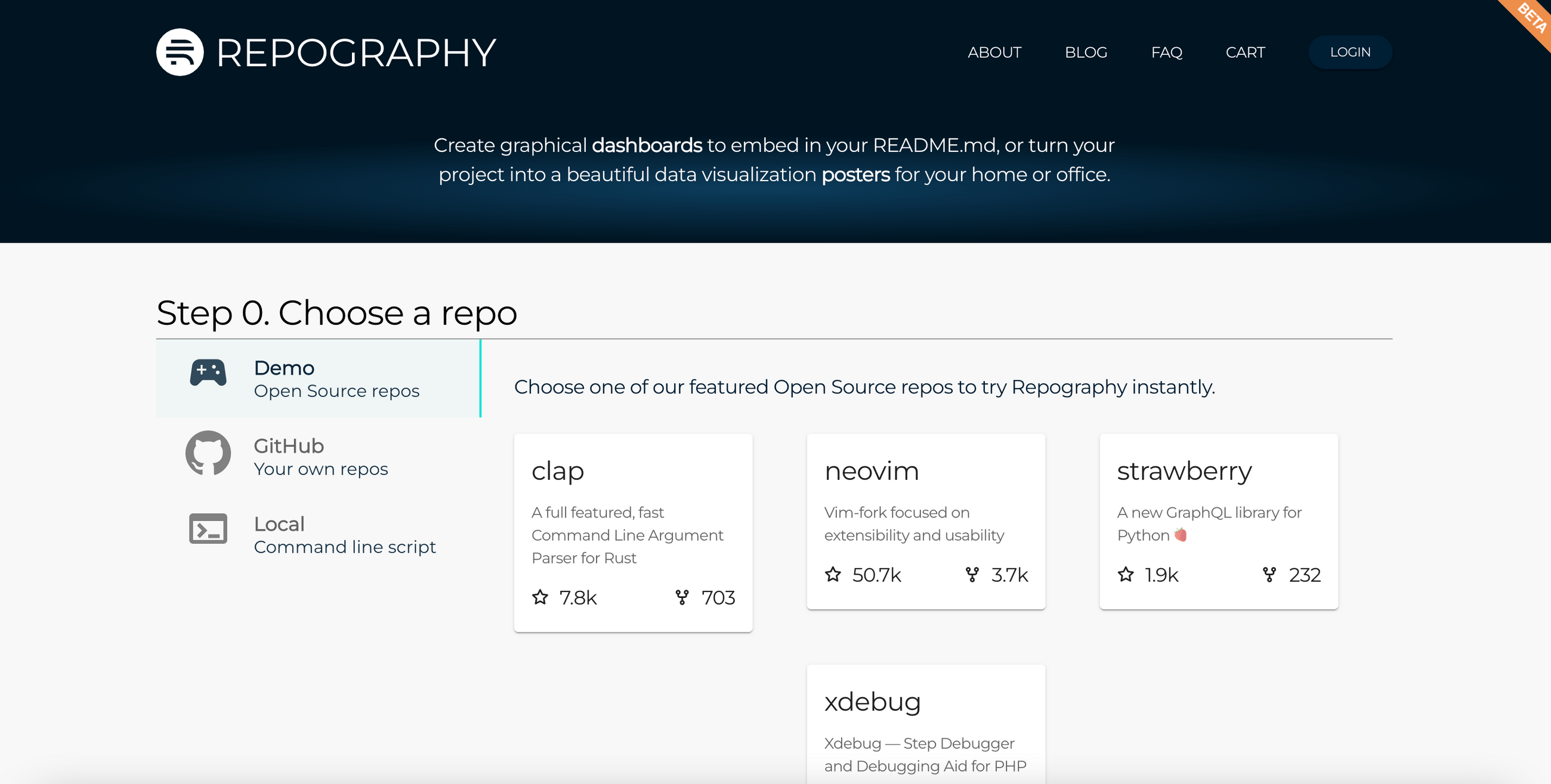Open the ABOUT menu item
The width and height of the screenshot is (1551, 784).
994,52
